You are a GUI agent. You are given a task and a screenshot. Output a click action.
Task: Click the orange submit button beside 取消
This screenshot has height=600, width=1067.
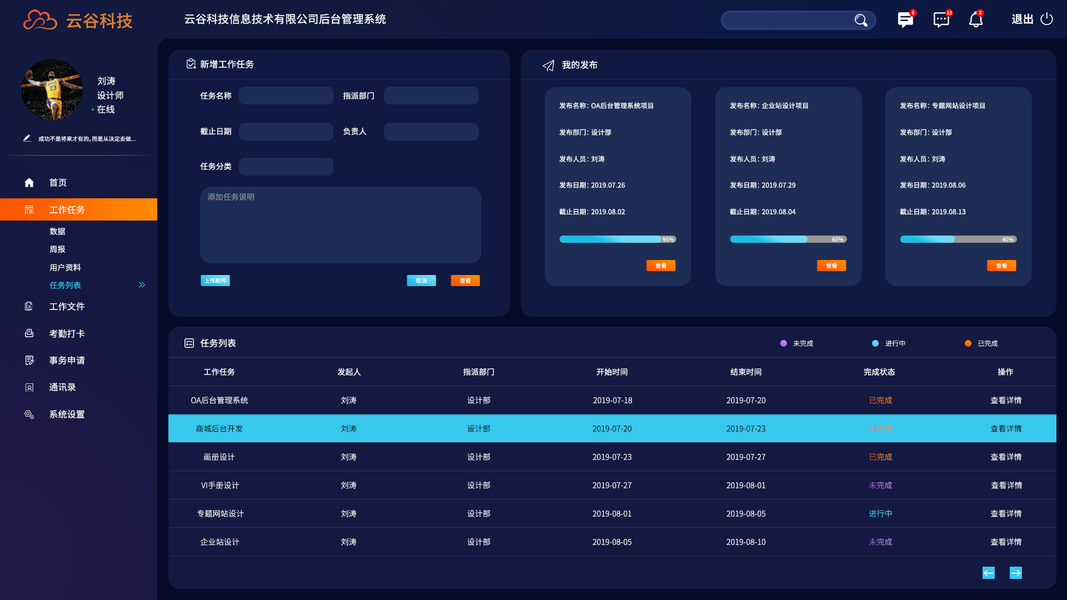pyautogui.click(x=465, y=280)
